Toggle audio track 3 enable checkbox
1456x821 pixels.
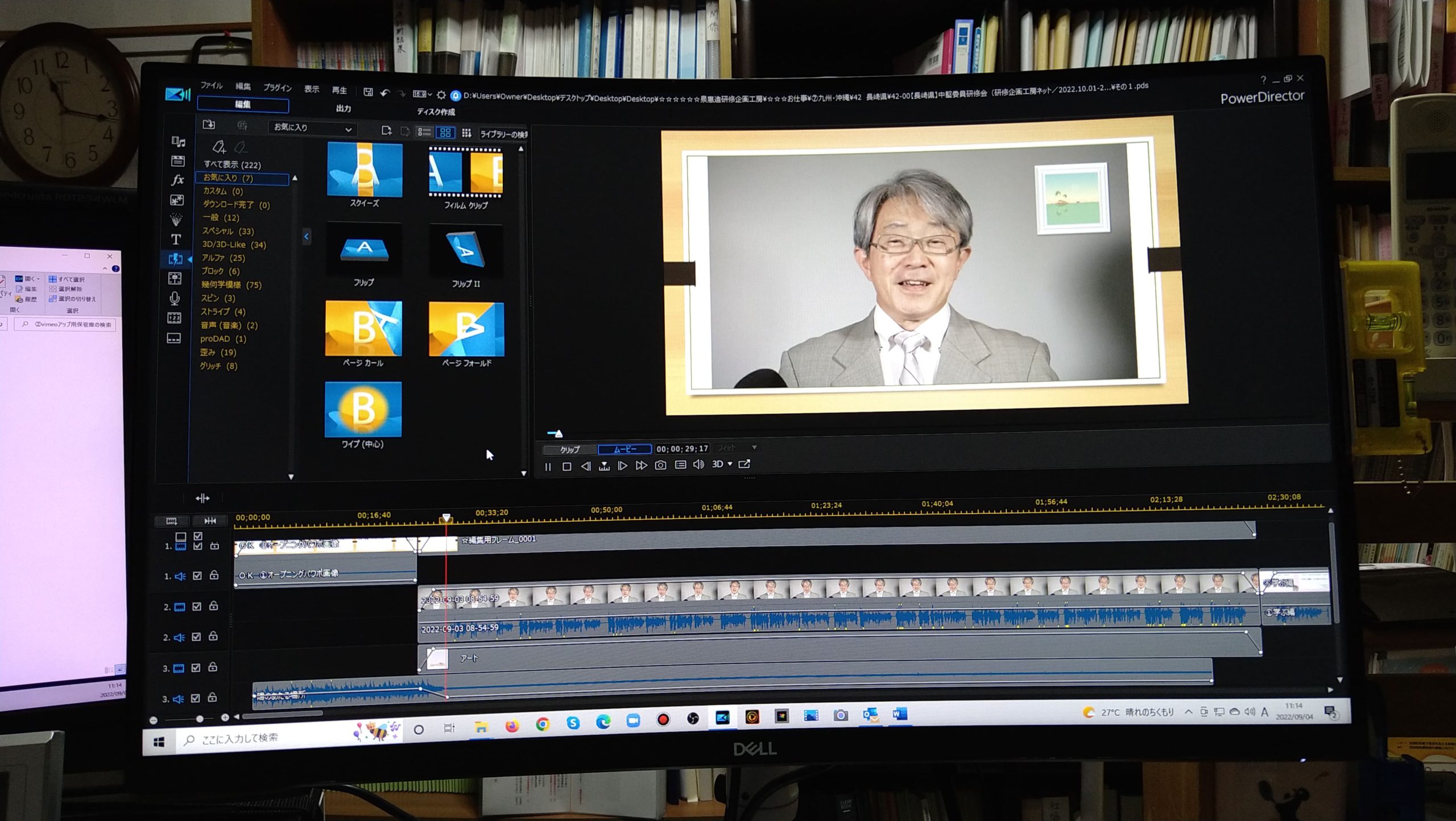tap(195, 698)
